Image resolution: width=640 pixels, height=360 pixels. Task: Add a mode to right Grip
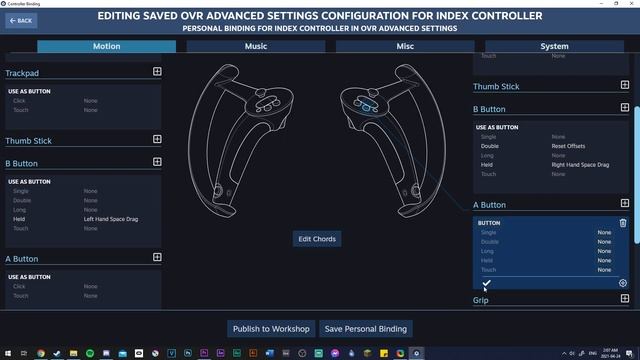[x=625, y=298]
